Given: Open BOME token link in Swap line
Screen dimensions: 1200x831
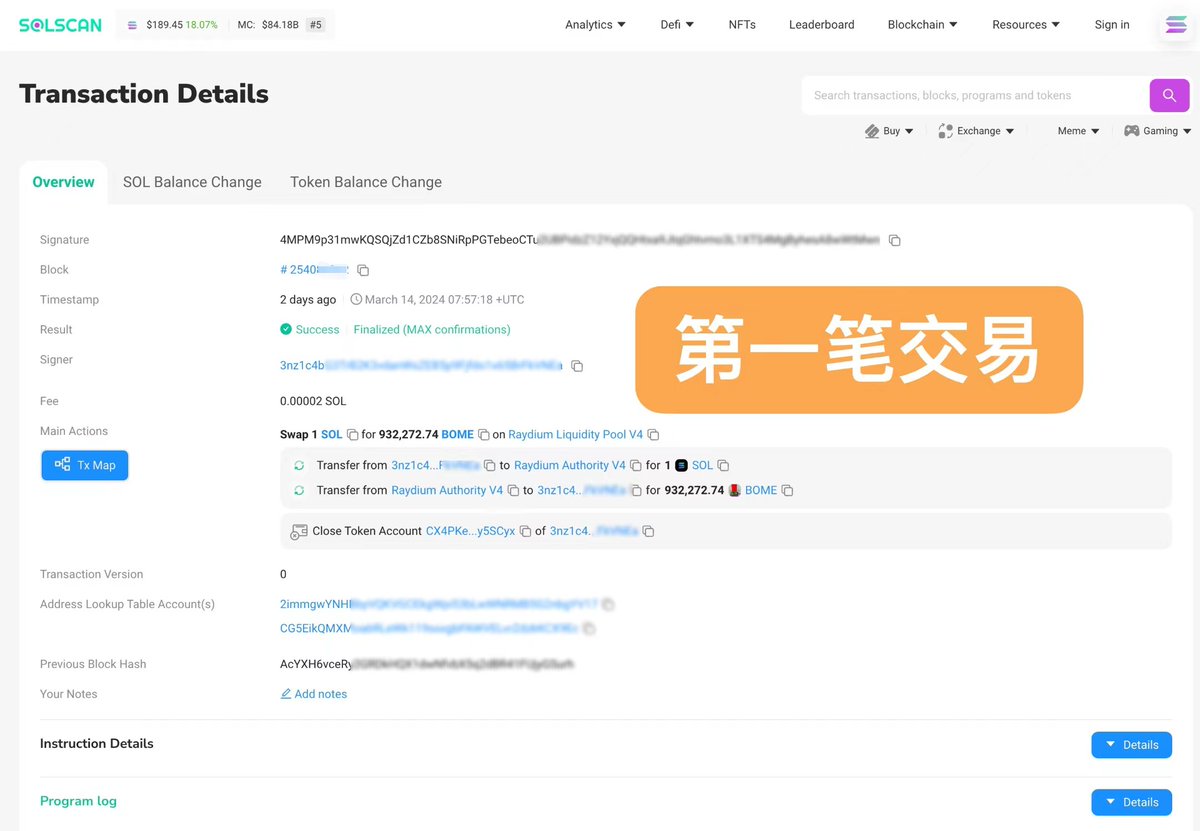Looking at the screenshot, I should 458,435.
